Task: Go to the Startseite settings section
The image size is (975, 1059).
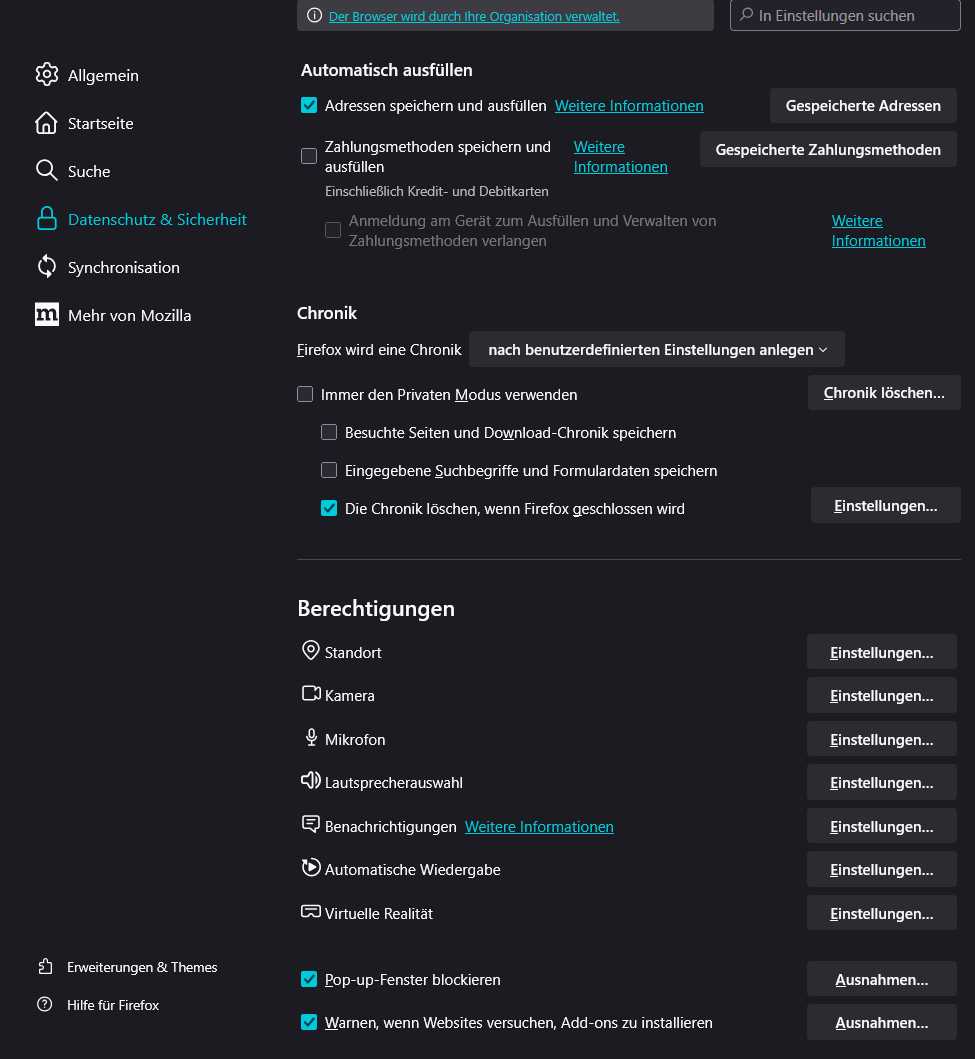Action: click(x=100, y=123)
